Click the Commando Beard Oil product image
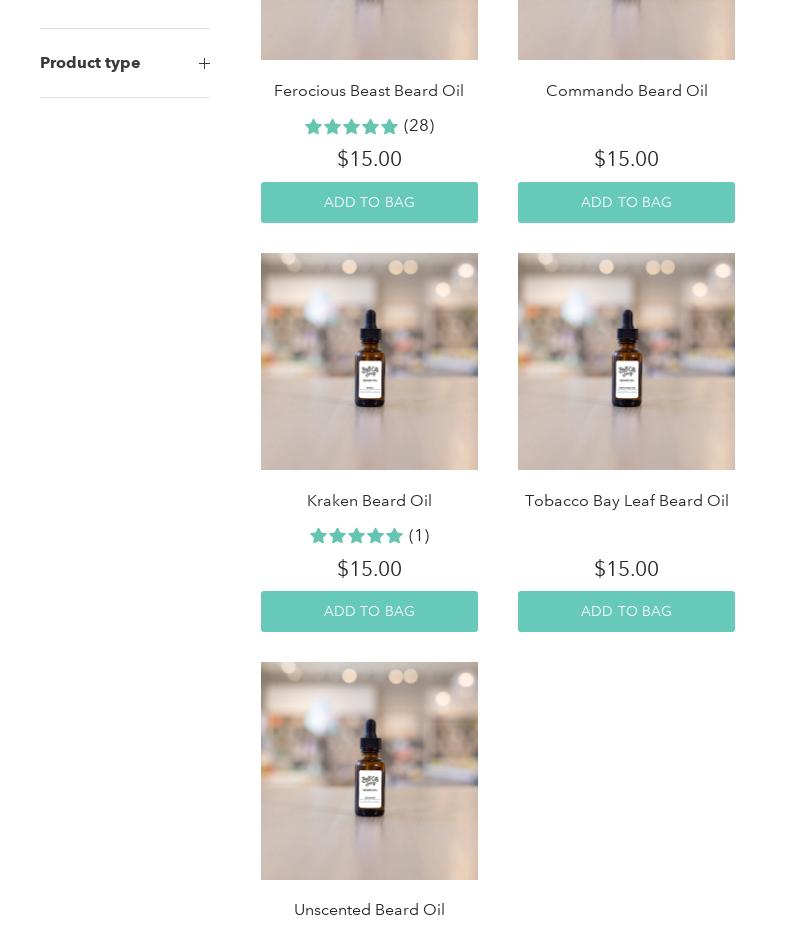This screenshot has height=928, width=785. tap(626, 30)
